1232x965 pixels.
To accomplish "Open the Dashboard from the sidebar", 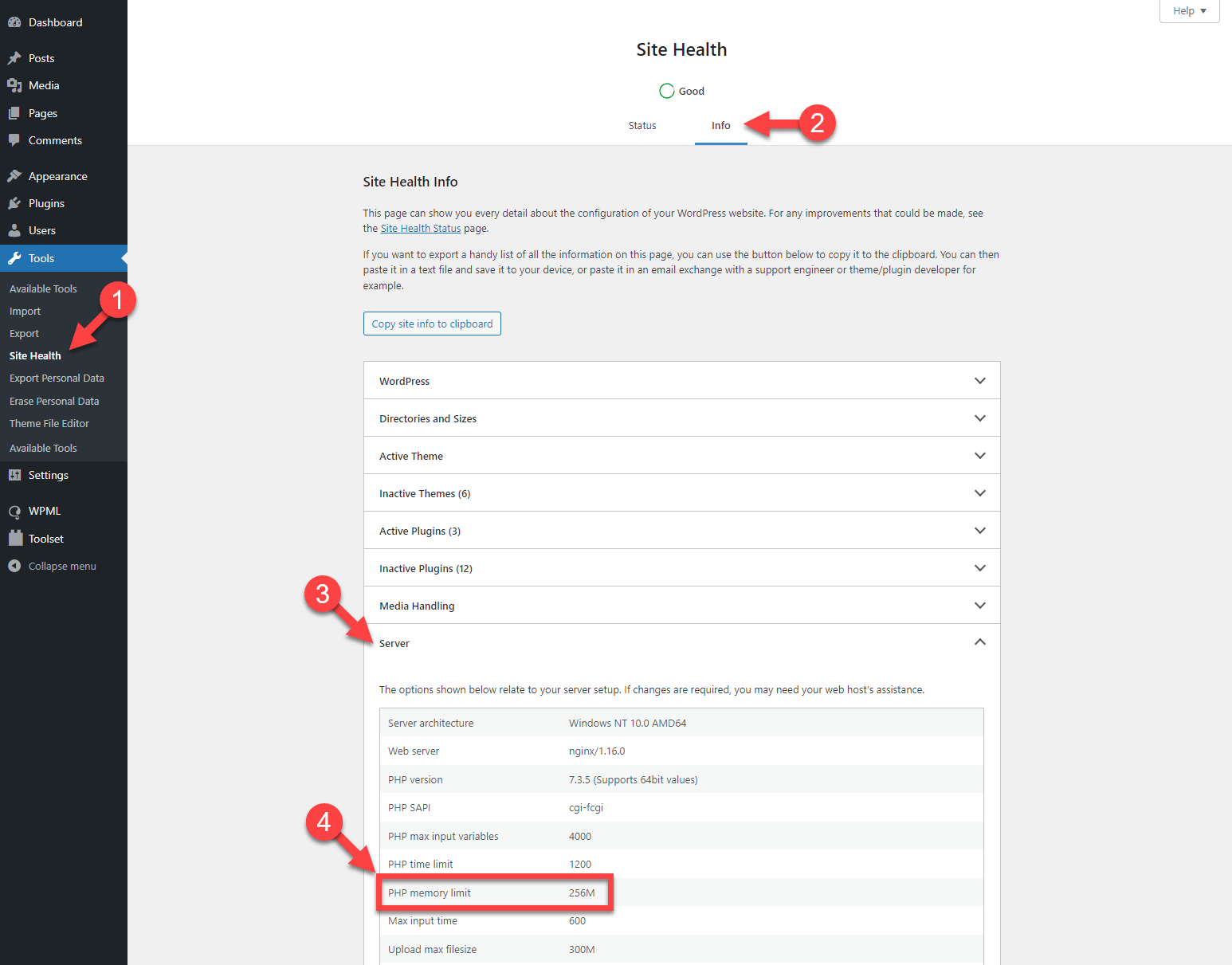I will (x=14, y=22).
